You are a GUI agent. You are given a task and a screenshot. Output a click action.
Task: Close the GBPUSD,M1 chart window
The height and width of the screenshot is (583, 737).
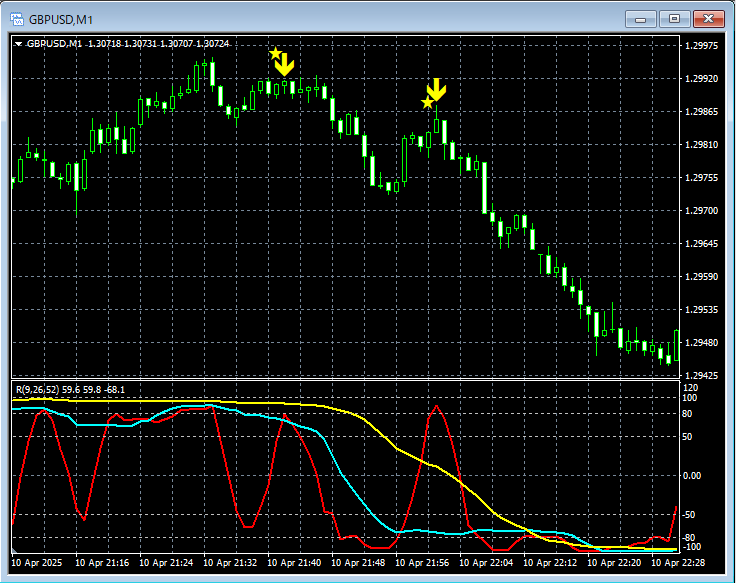[708, 19]
